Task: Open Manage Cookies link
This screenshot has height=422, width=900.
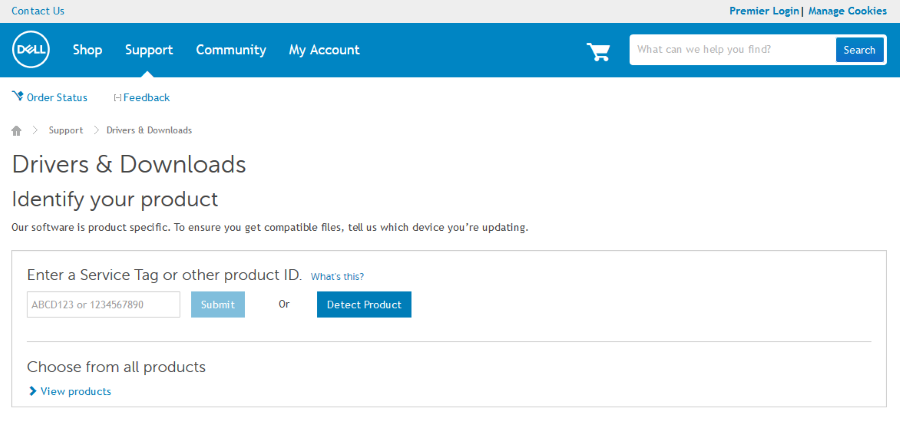Action: click(847, 11)
